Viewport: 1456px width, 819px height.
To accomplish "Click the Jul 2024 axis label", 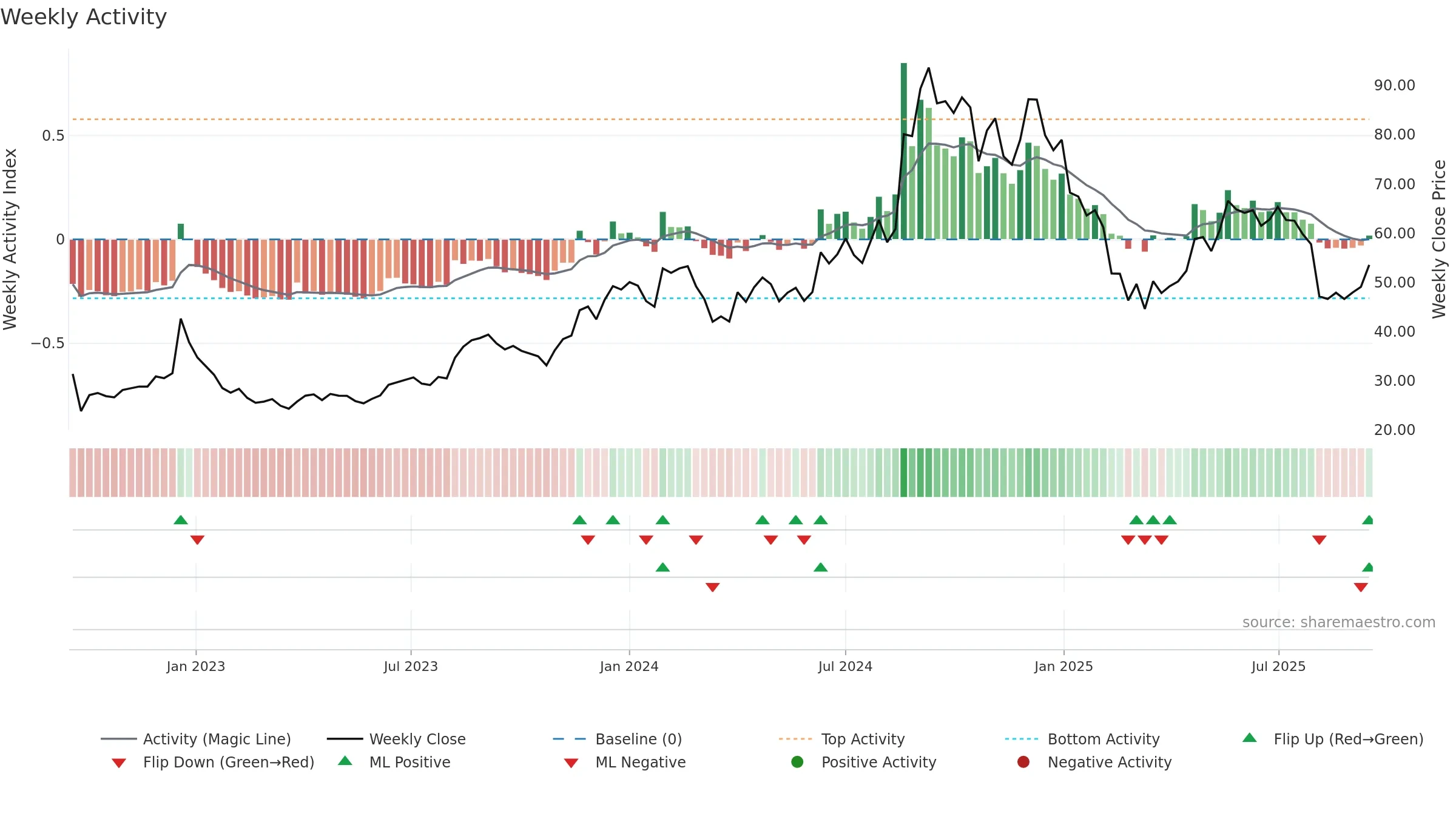I will 845,667.
